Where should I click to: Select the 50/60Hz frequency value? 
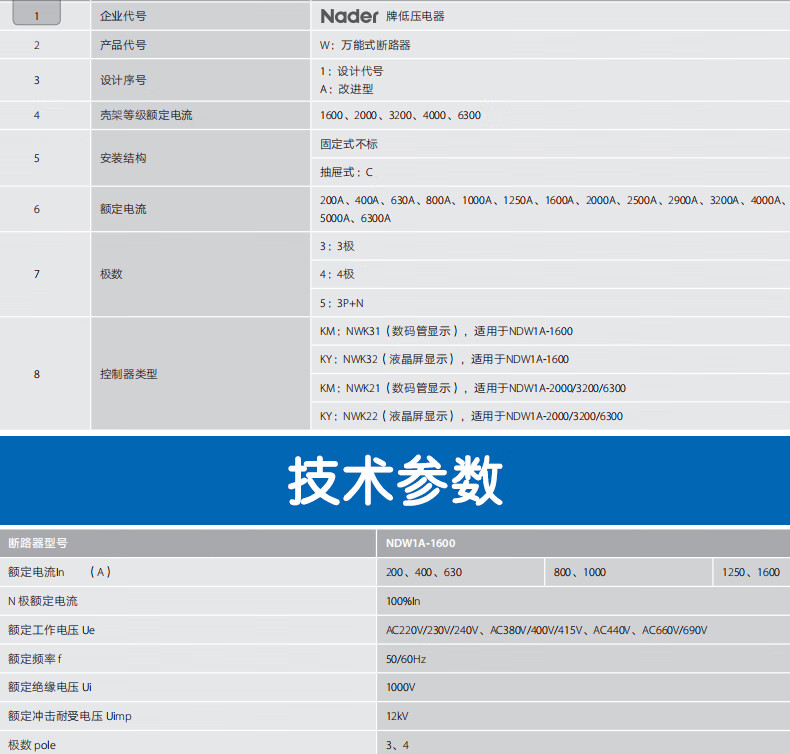point(406,659)
